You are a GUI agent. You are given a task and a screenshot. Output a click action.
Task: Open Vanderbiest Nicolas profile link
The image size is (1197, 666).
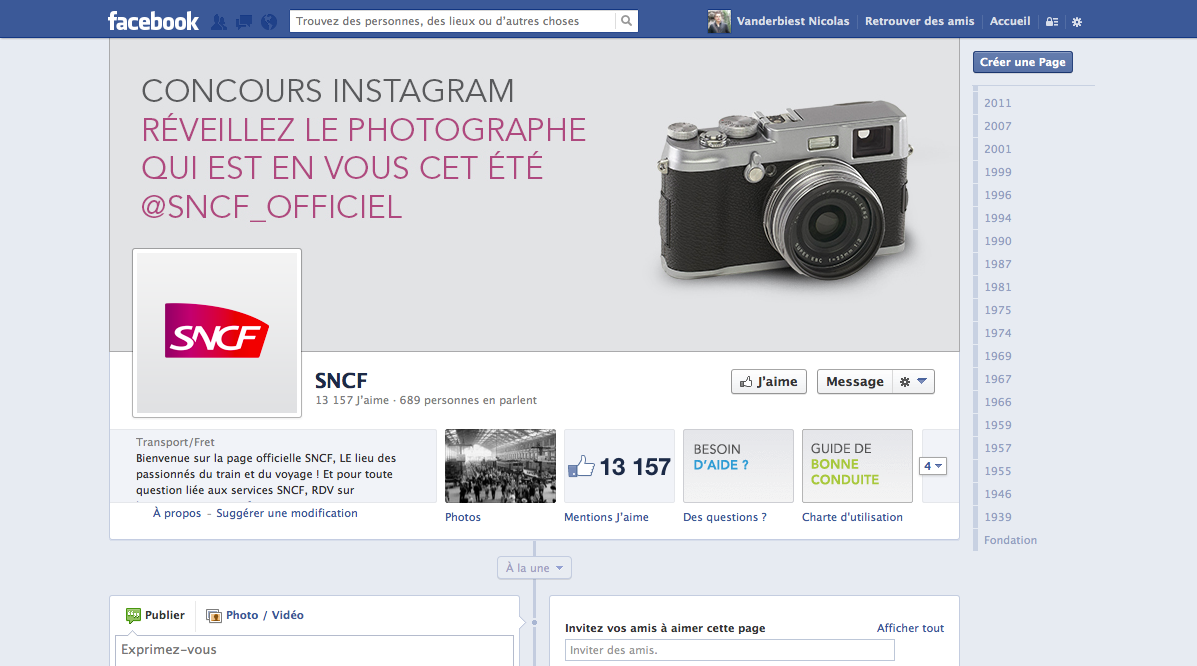pos(792,21)
